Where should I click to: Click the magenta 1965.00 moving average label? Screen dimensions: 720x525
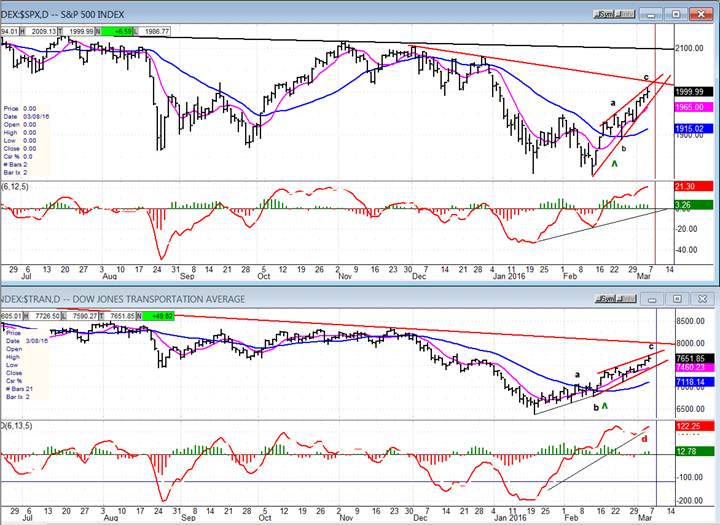tap(693, 107)
